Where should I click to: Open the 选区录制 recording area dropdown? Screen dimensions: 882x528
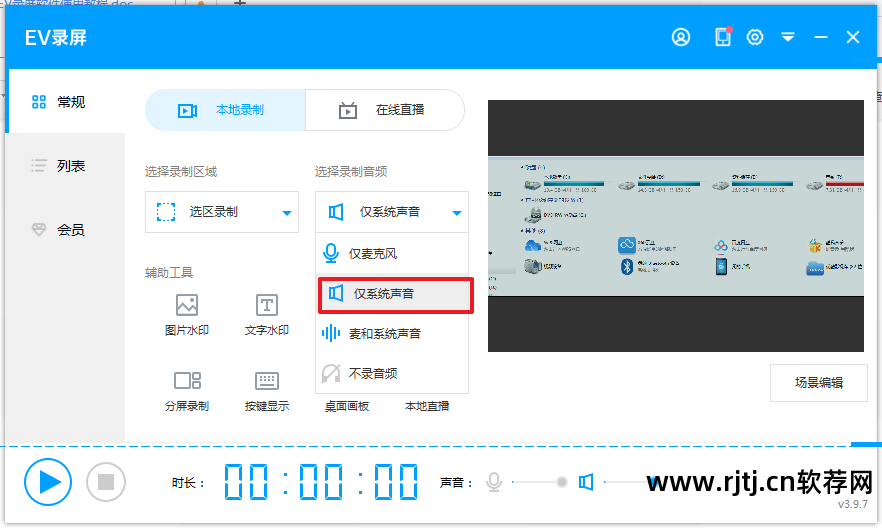(x=222, y=212)
